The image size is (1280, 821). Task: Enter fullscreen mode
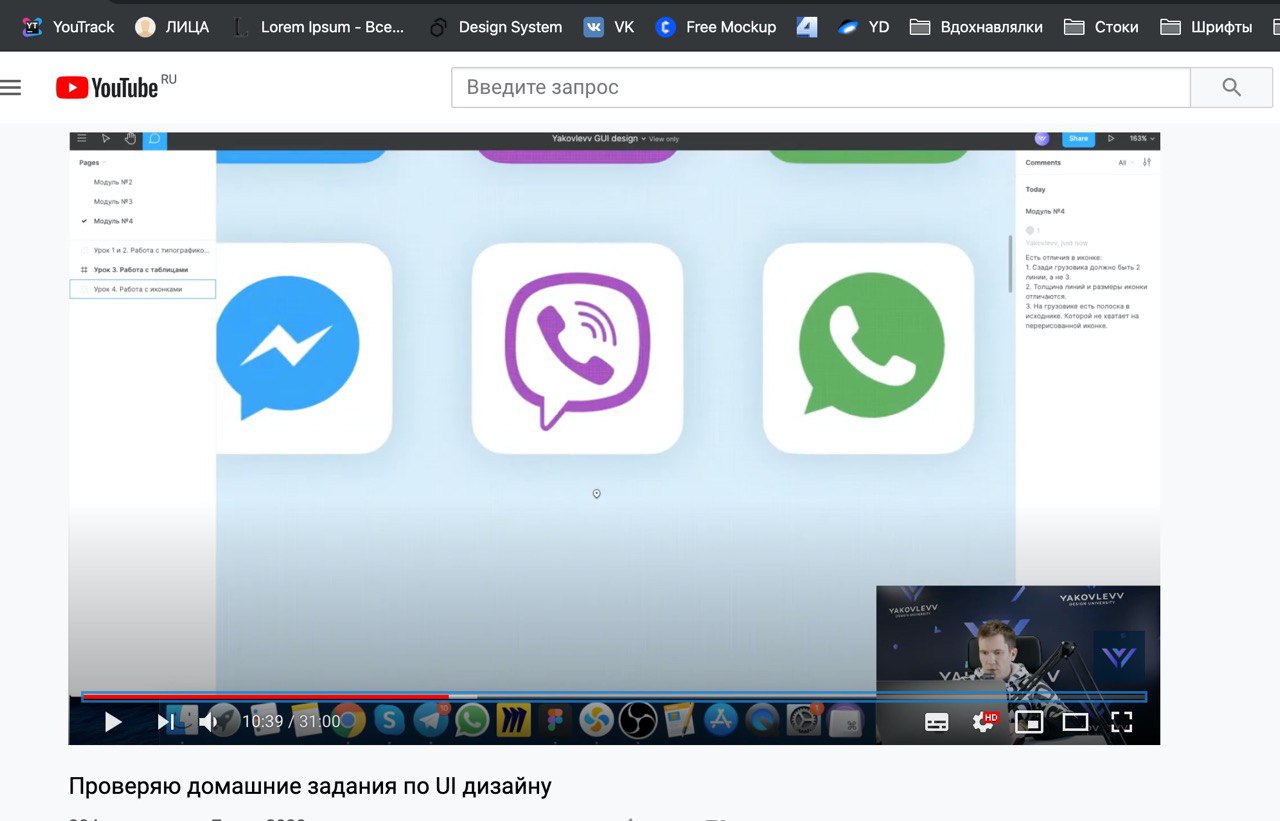coord(1122,722)
